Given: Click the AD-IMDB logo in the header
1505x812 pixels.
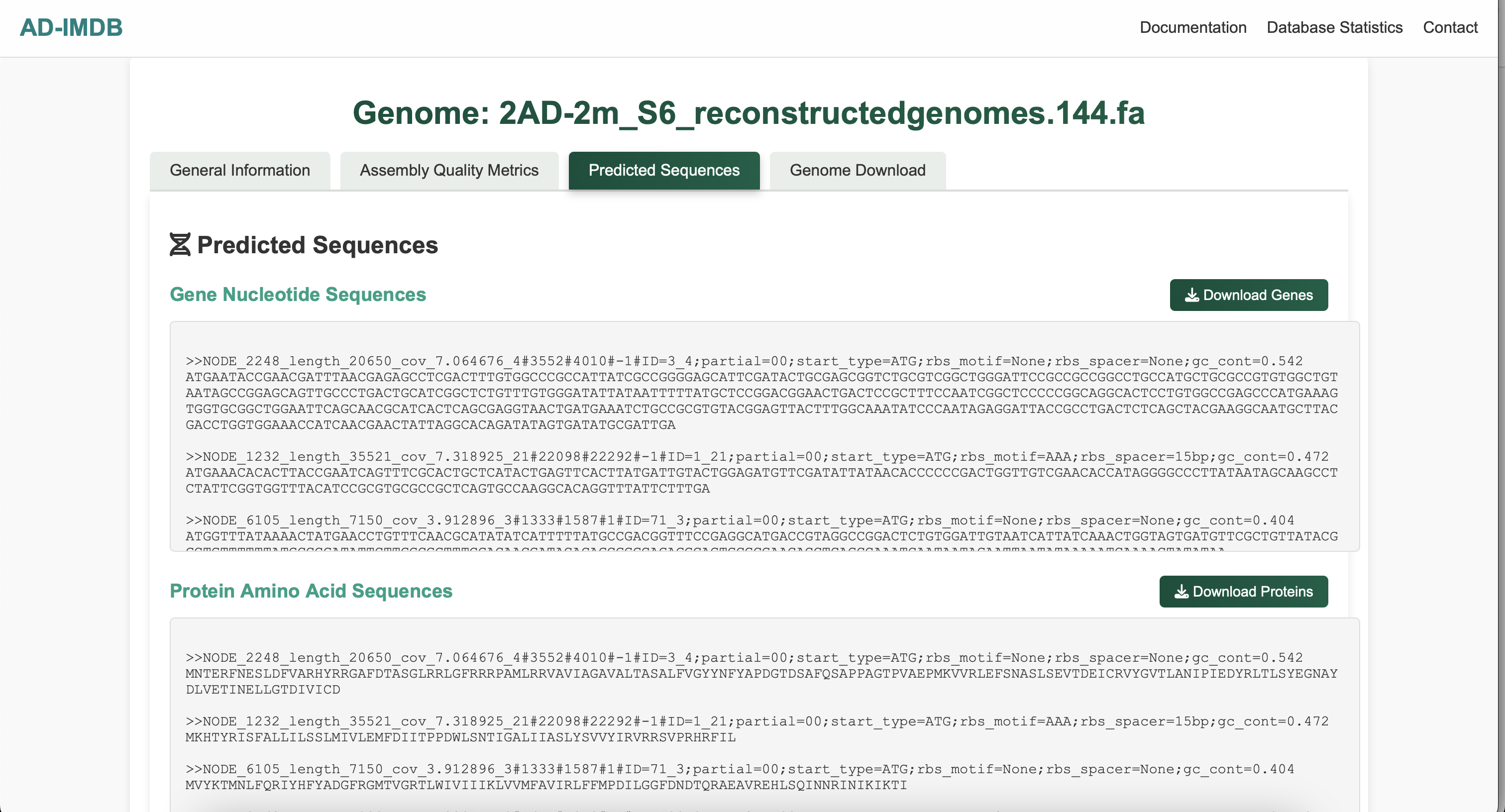Looking at the screenshot, I should [x=71, y=27].
